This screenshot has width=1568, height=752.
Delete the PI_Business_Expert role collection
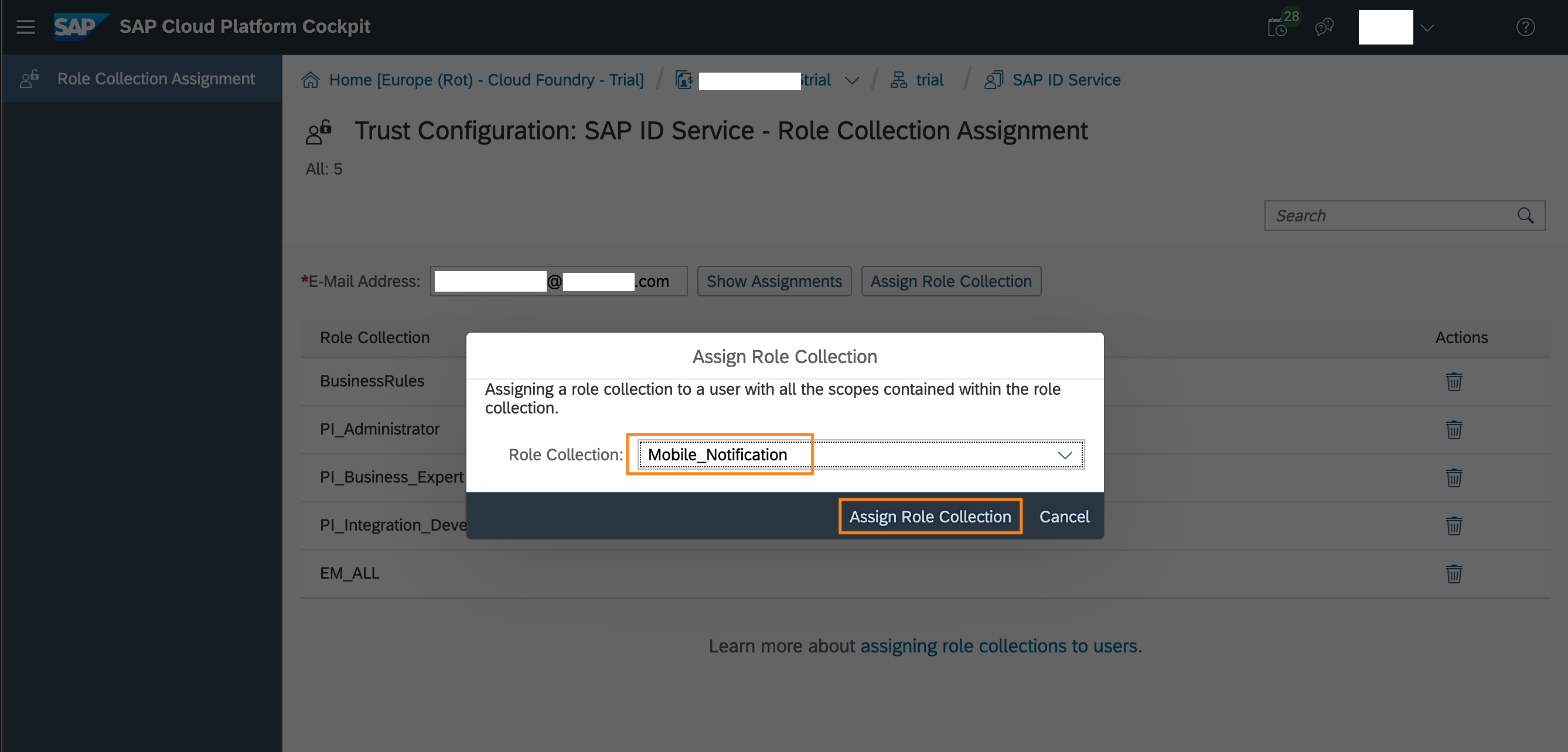pyautogui.click(x=1454, y=477)
